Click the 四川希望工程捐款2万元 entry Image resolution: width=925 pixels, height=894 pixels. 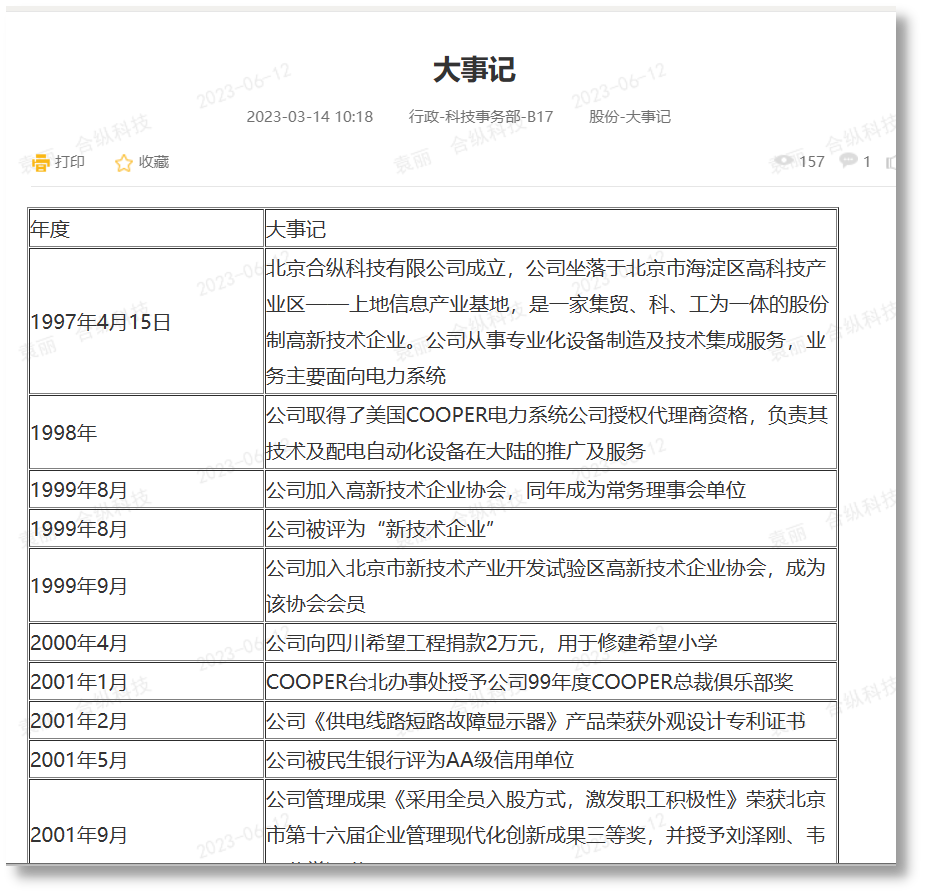tap(550, 643)
